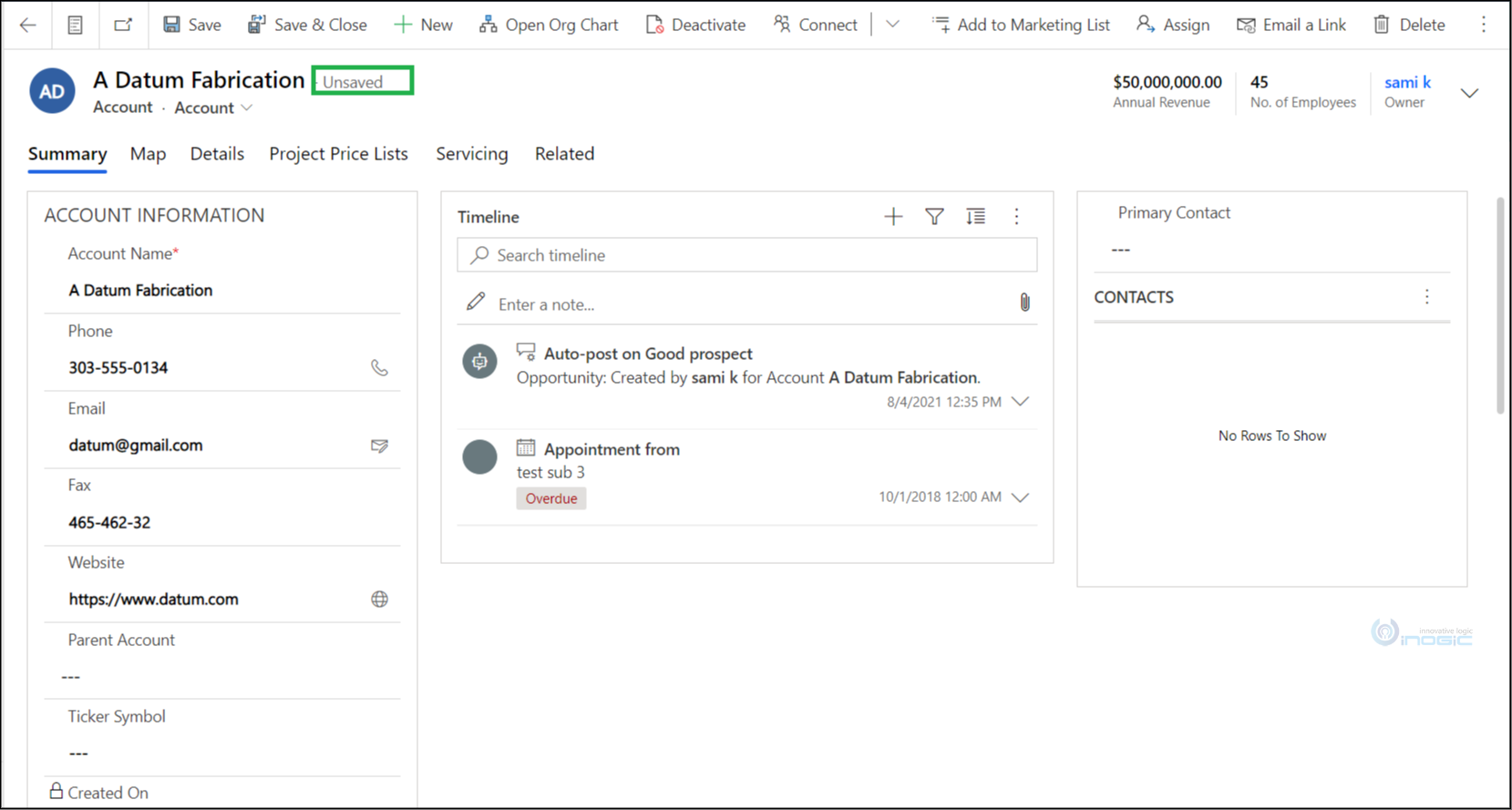Click the Overdue status badge

(x=551, y=498)
